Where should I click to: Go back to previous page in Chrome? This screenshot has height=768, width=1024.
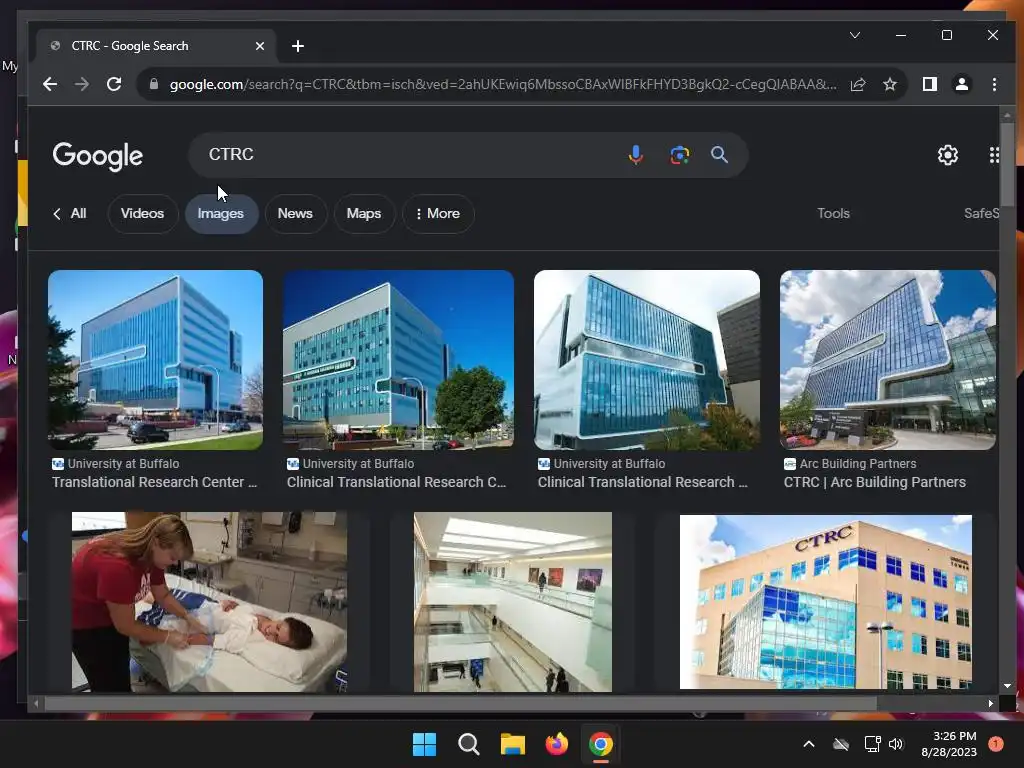click(50, 84)
